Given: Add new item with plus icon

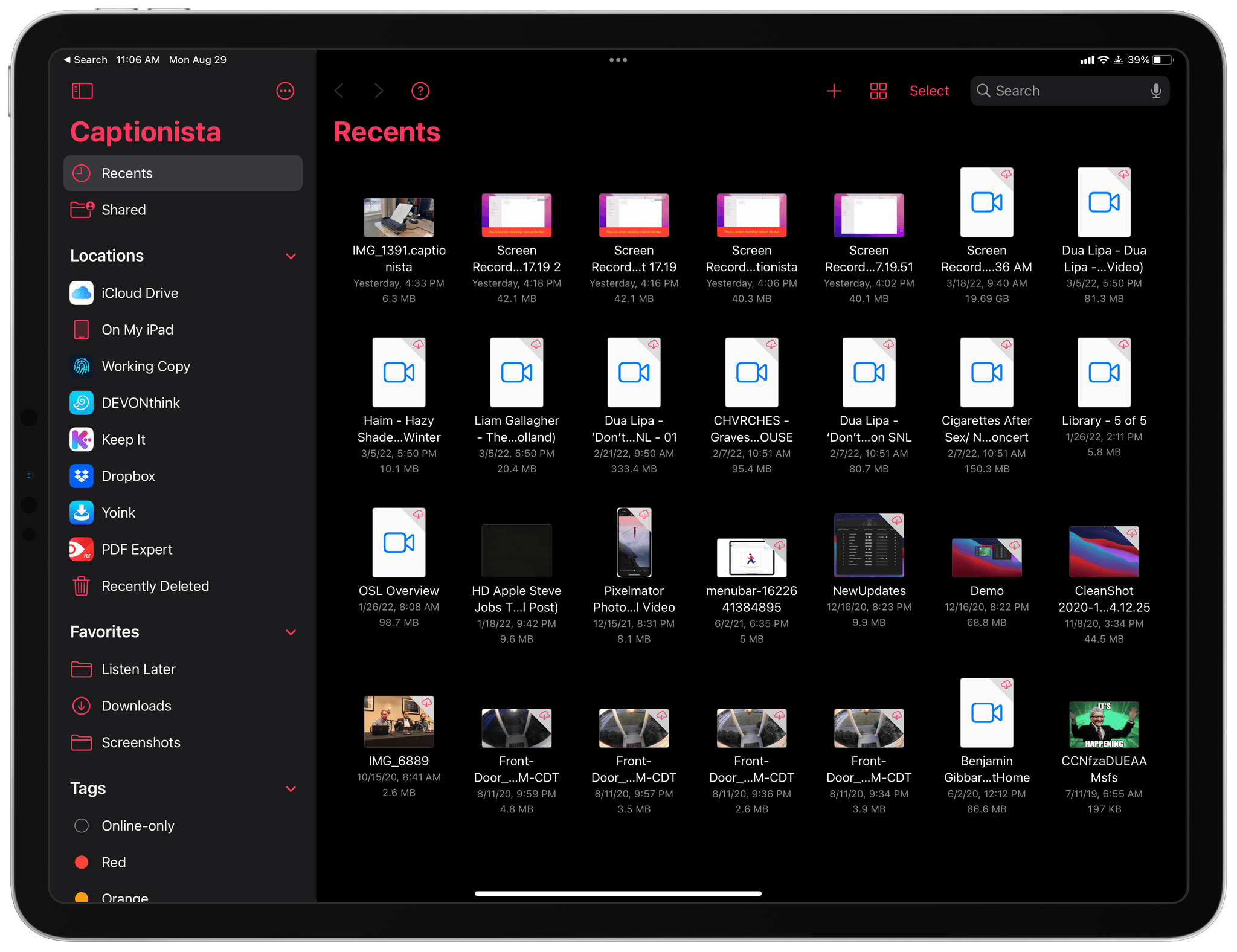Looking at the screenshot, I should (x=834, y=91).
